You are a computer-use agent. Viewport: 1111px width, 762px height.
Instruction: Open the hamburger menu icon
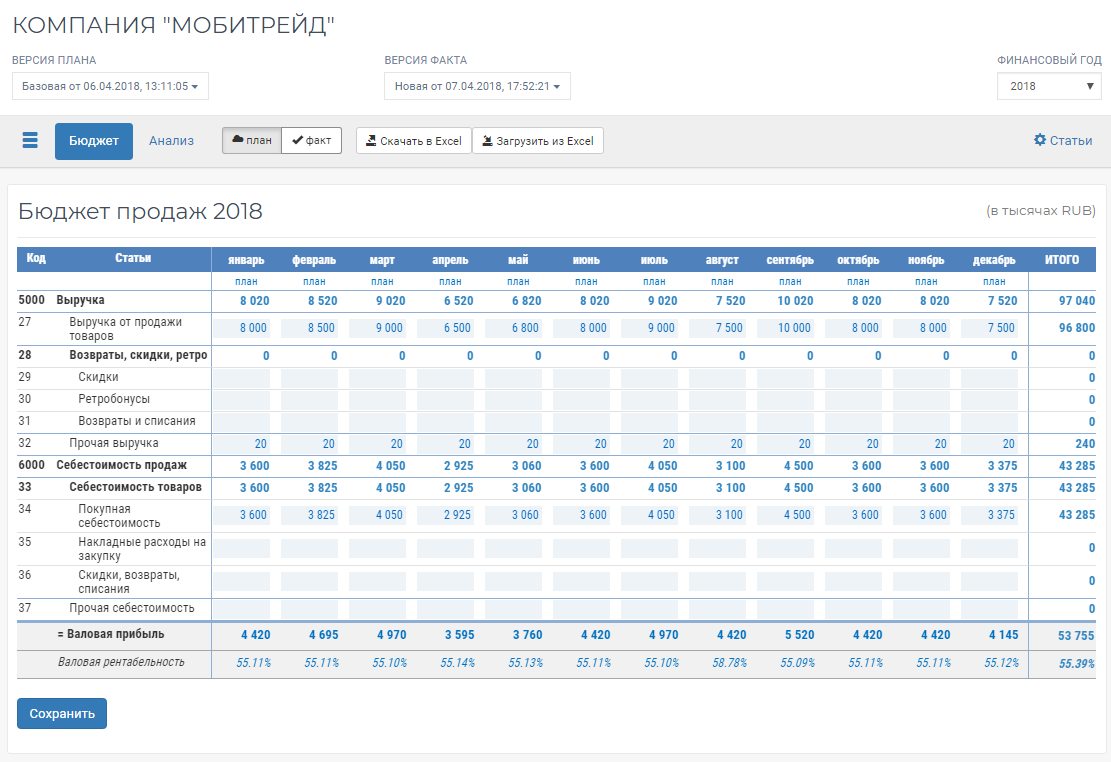[30, 141]
